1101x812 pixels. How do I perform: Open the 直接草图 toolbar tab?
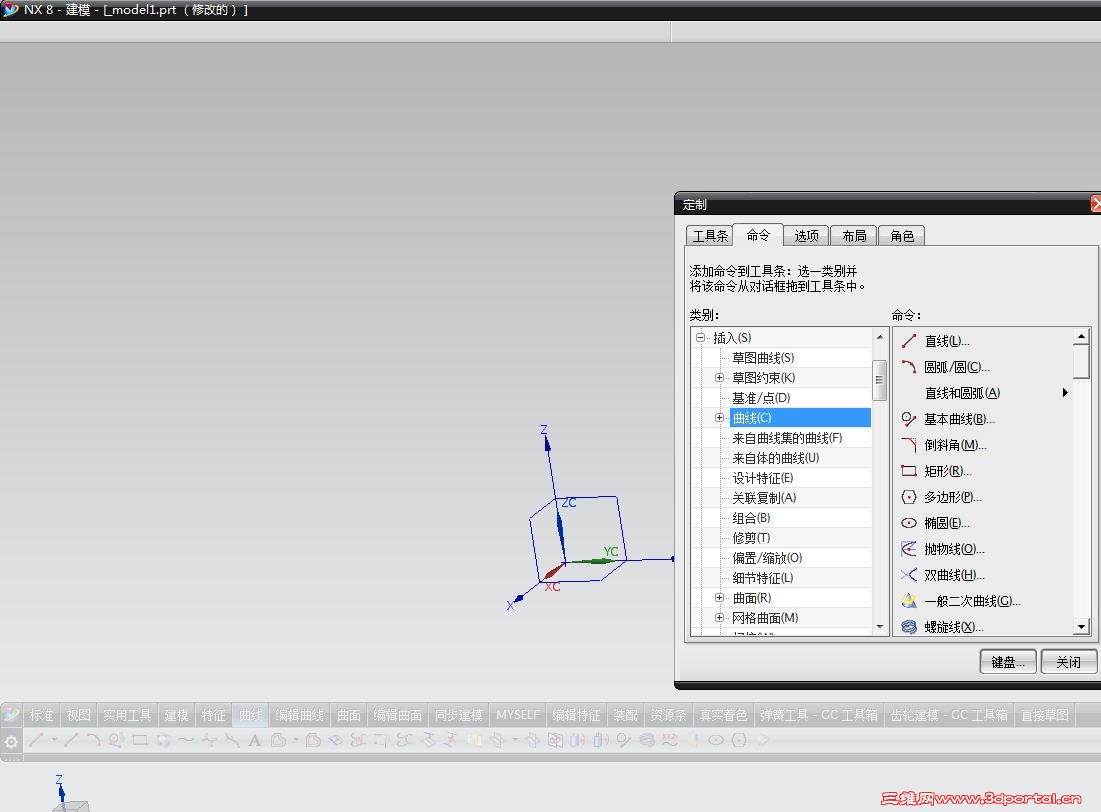[x=1045, y=715]
